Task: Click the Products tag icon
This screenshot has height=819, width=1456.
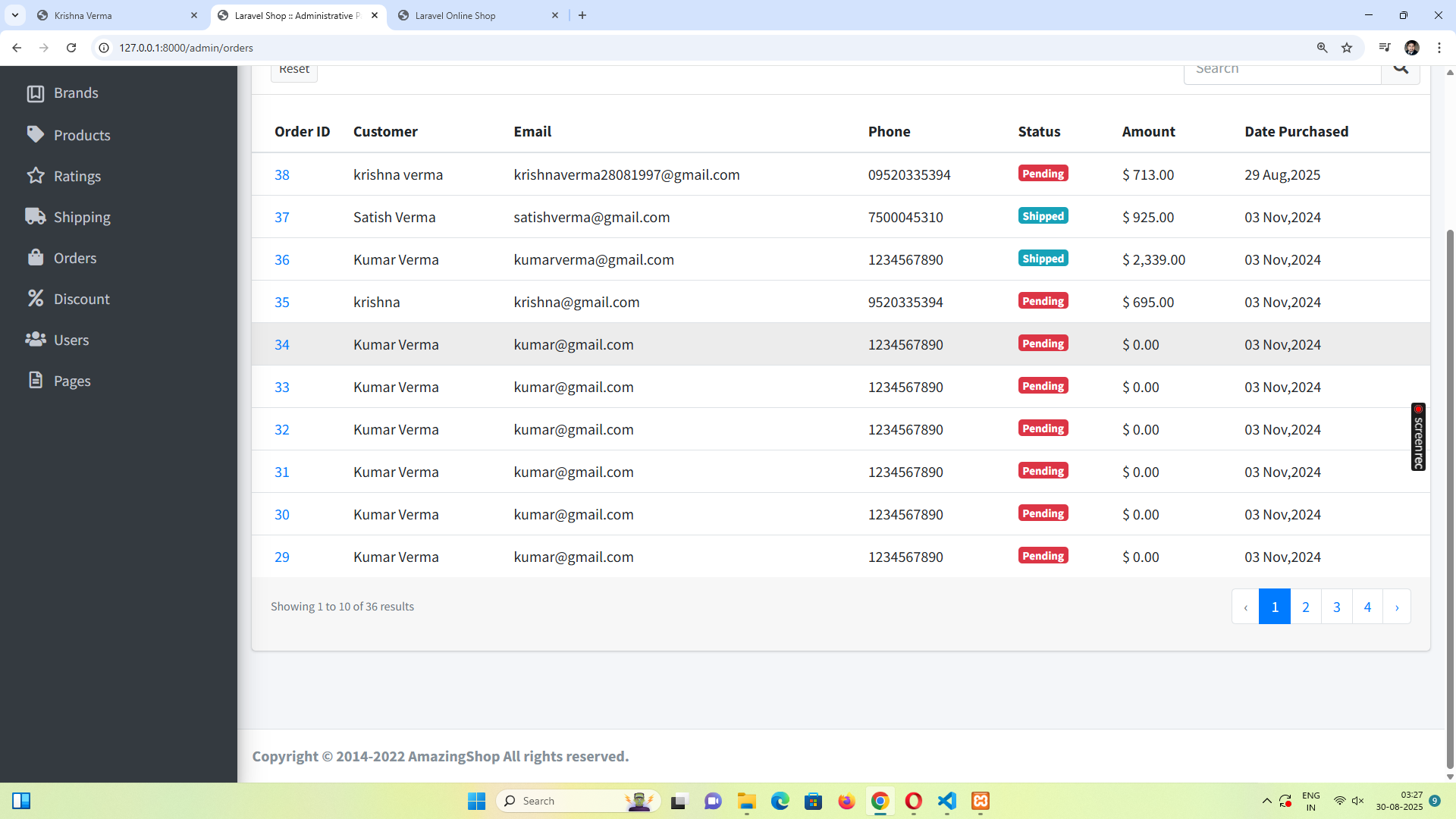Action: tap(36, 134)
